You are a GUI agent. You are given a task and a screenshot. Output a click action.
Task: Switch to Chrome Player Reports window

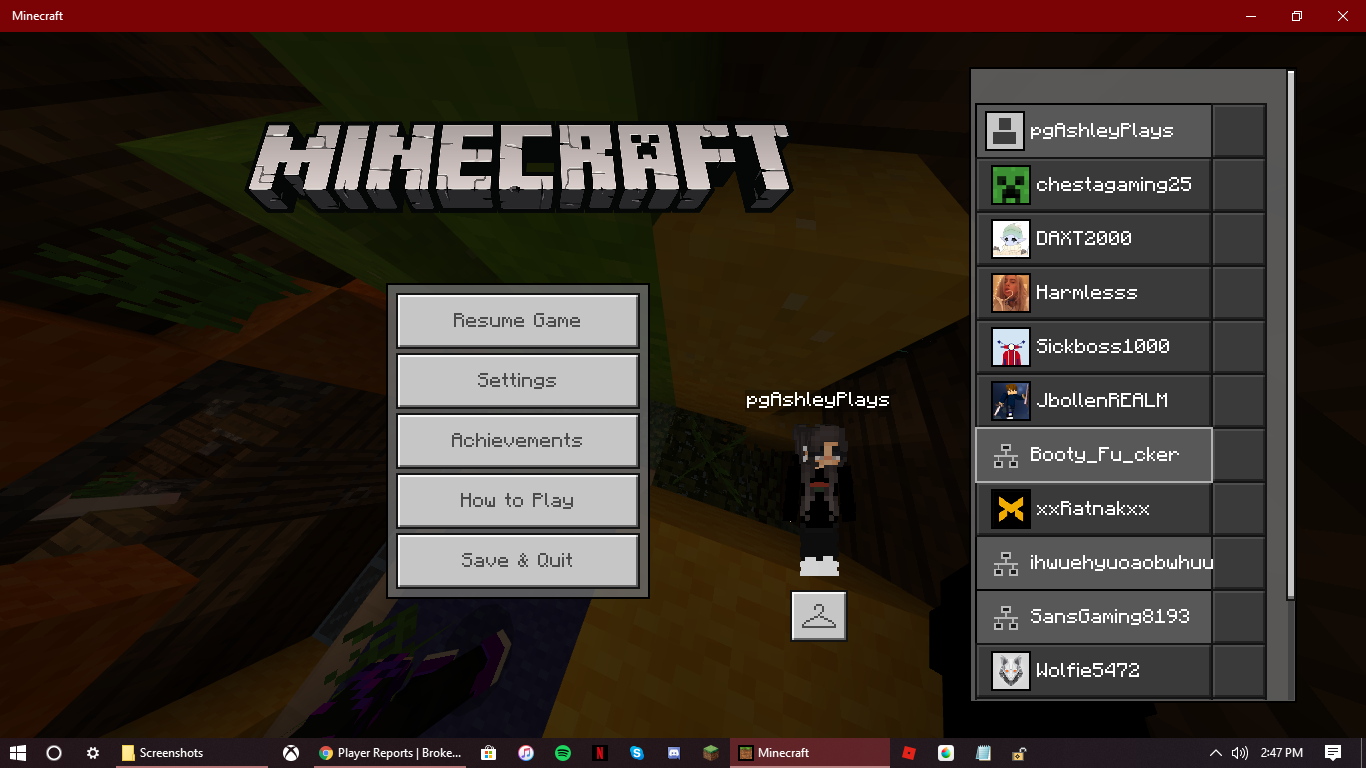pyautogui.click(x=391, y=753)
